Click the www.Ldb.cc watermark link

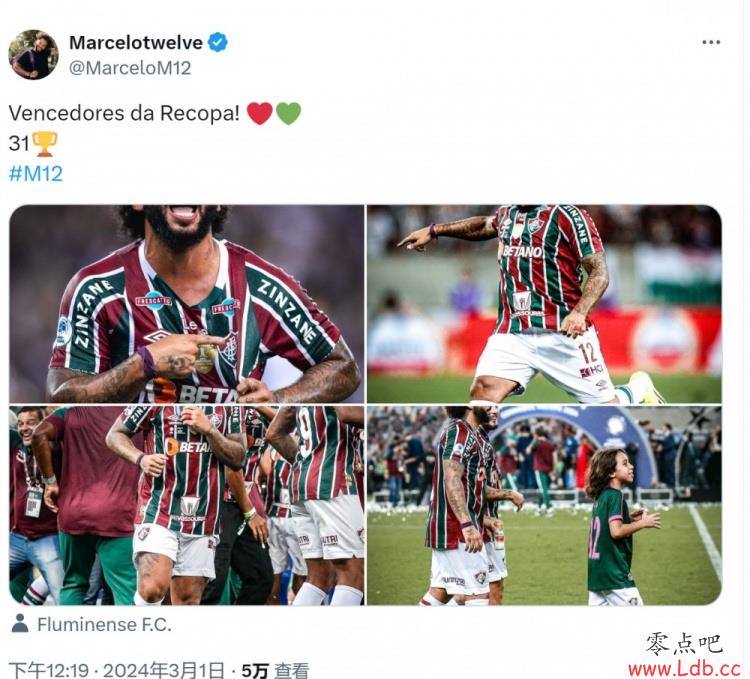(684, 669)
